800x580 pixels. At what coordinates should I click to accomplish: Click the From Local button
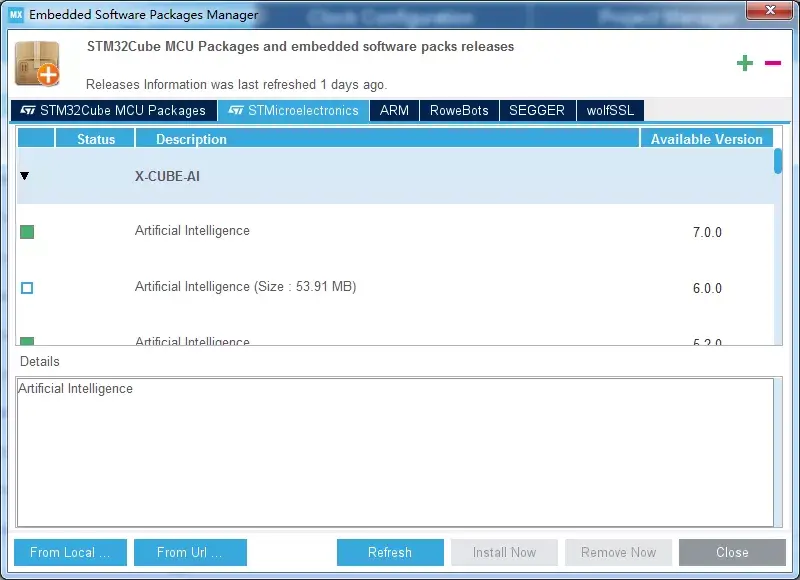coord(69,552)
